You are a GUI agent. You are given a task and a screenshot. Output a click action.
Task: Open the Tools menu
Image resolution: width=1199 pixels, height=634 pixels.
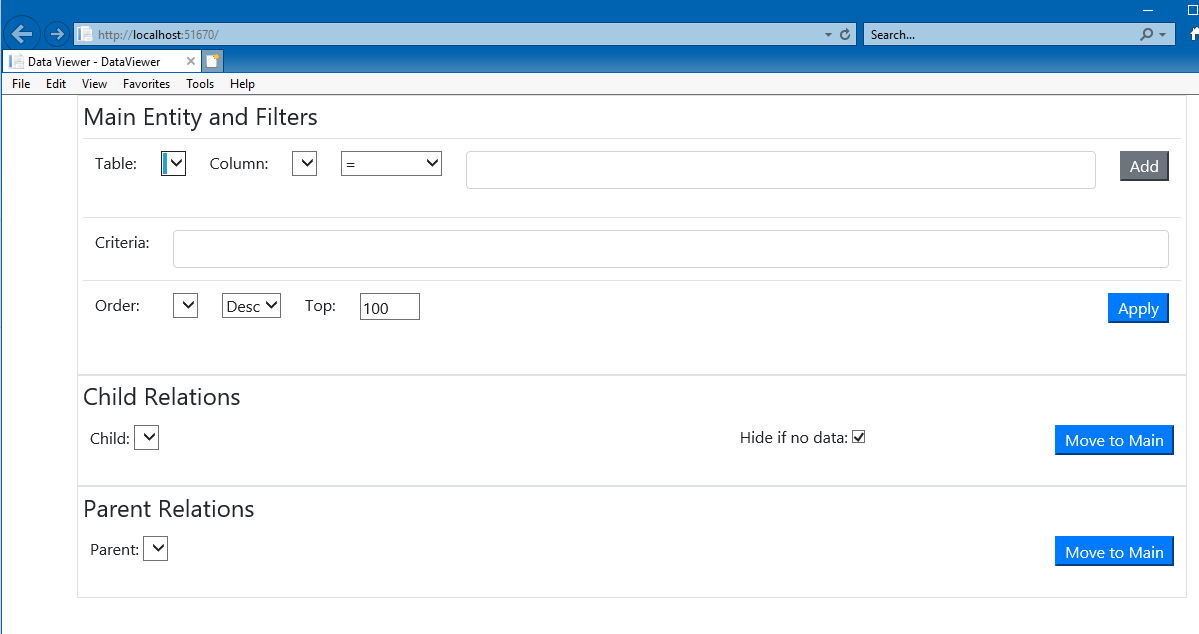pyautogui.click(x=199, y=84)
